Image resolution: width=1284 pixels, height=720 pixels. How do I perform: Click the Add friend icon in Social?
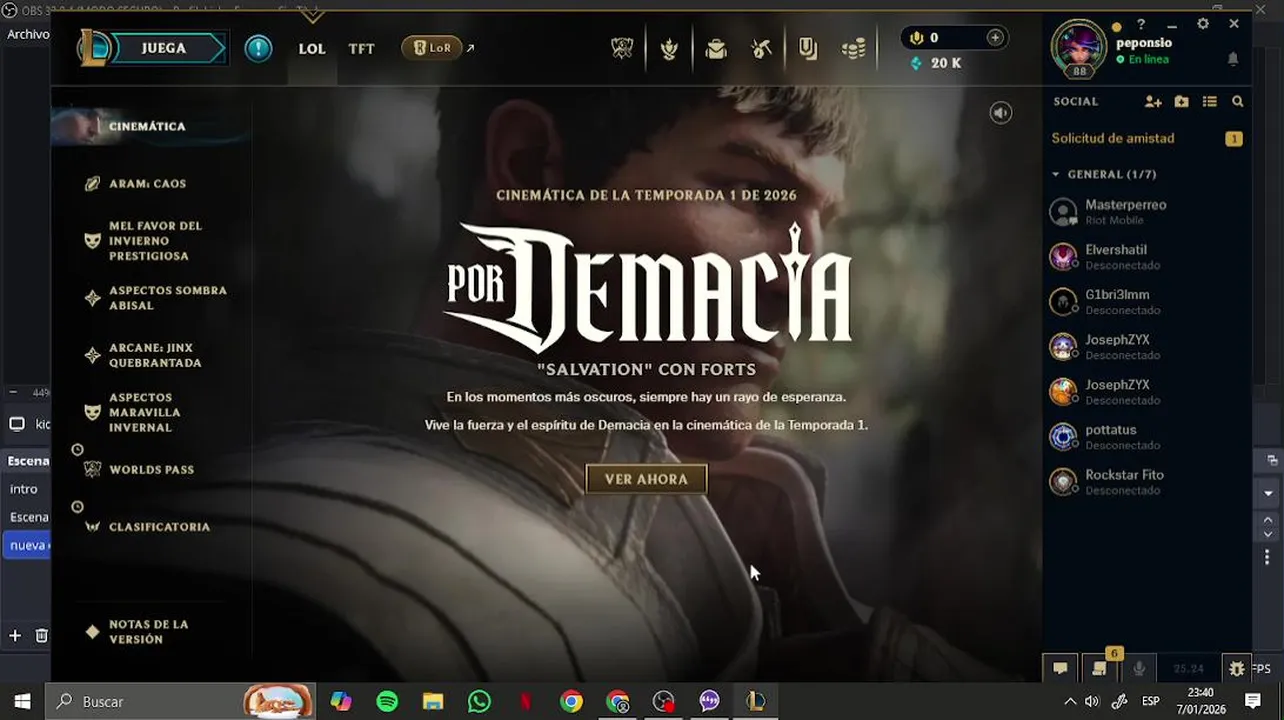(1153, 102)
